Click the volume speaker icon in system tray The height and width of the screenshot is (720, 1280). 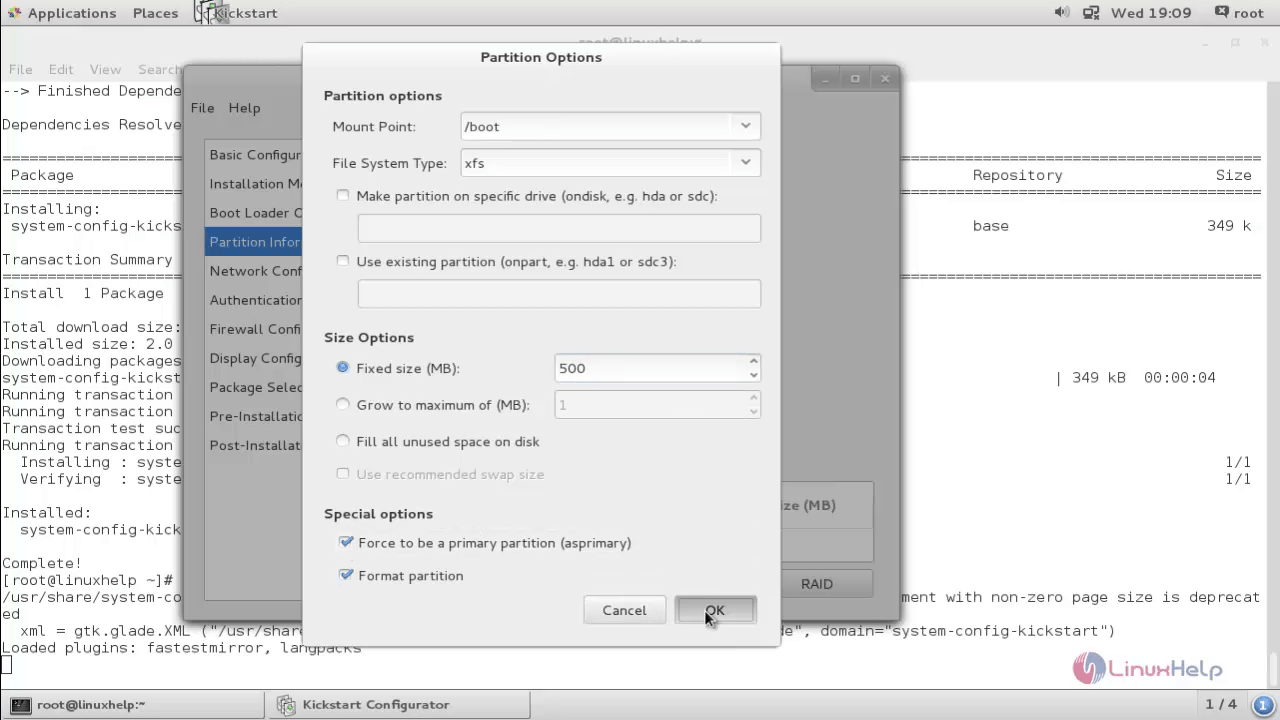pyautogui.click(x=1062, y=13)
